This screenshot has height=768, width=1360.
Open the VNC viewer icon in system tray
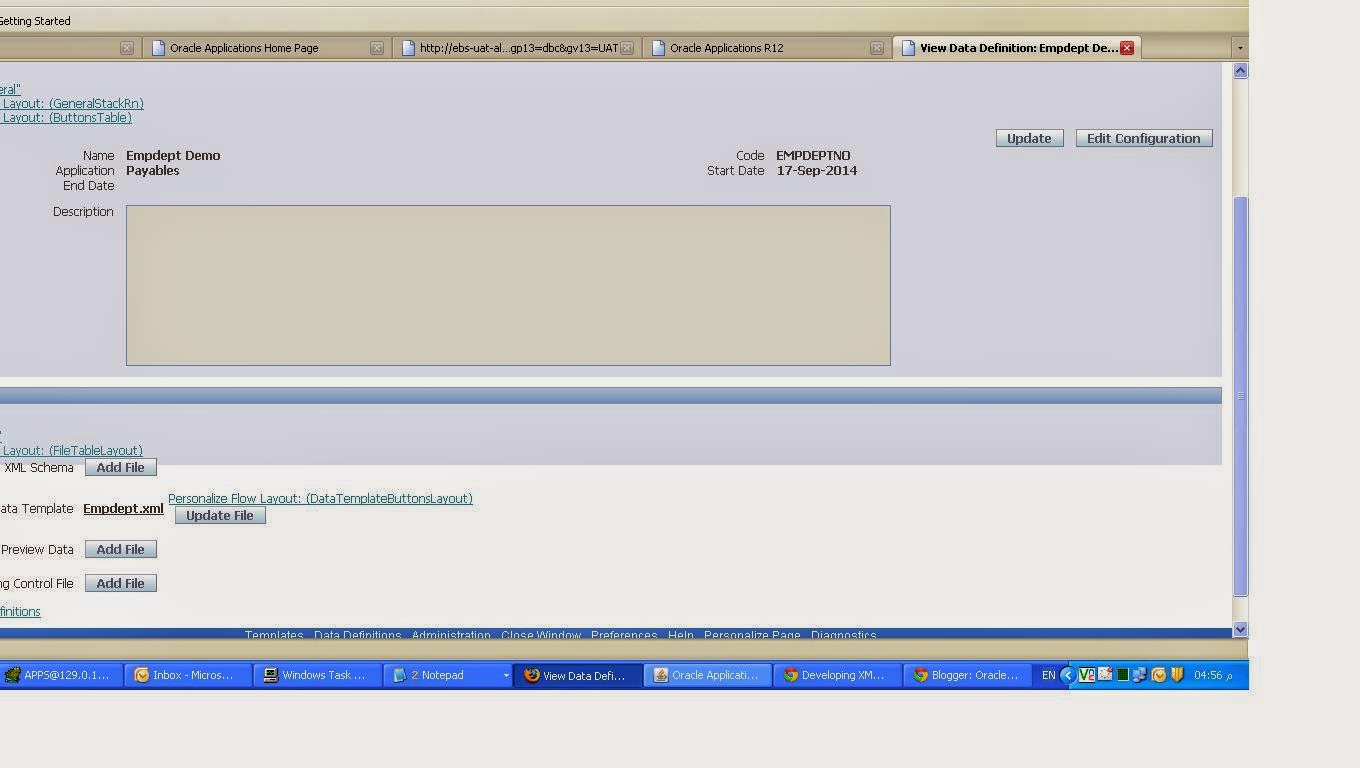click(x=1087, y=675)
